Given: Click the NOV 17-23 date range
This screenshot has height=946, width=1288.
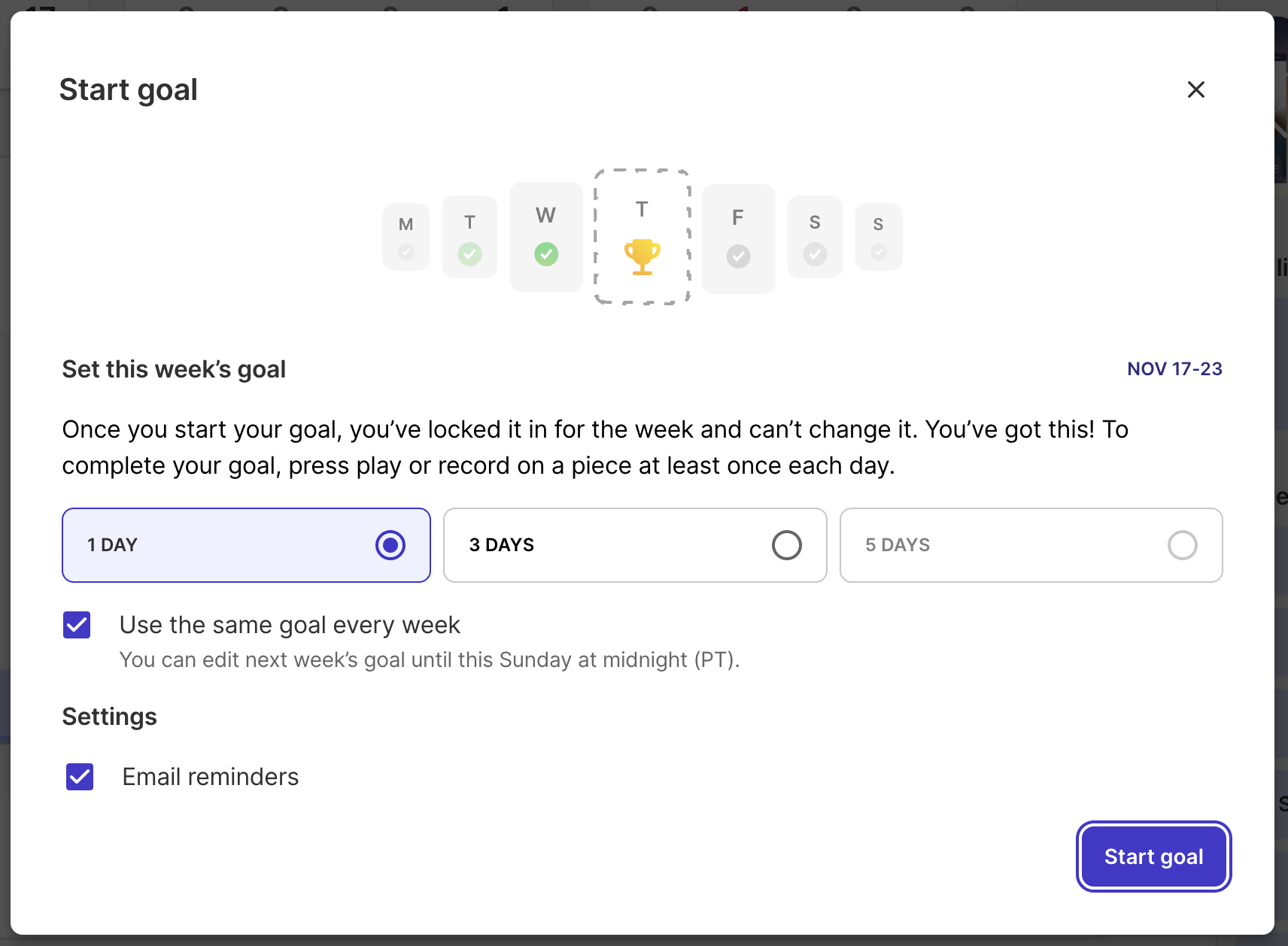Looking at the screenshot, I should tap(1174, 369).
